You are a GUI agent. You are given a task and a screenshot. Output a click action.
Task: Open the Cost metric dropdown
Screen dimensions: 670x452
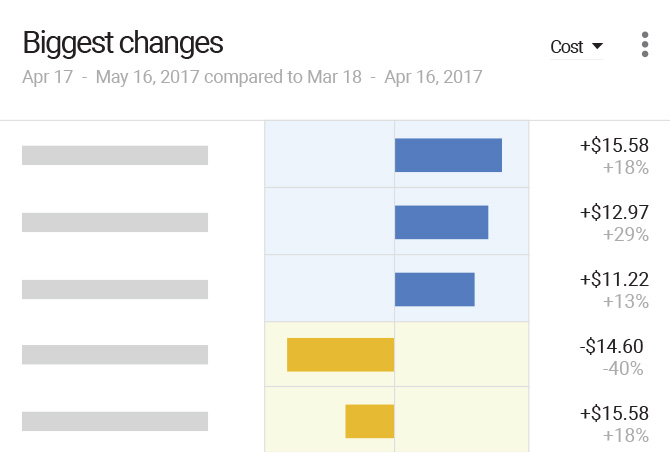point(577,47)
